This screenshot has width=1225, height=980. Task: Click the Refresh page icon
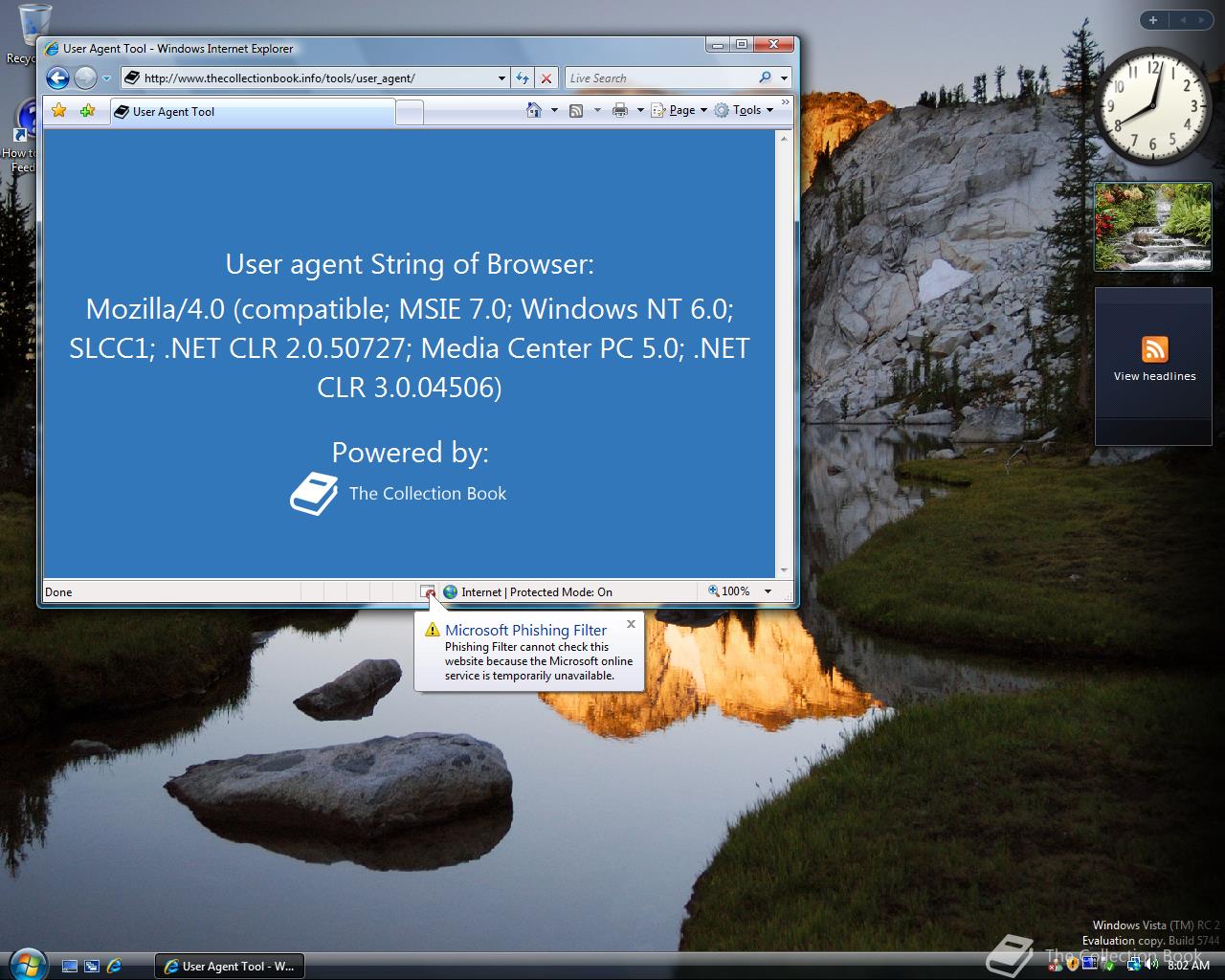point(523,78)
